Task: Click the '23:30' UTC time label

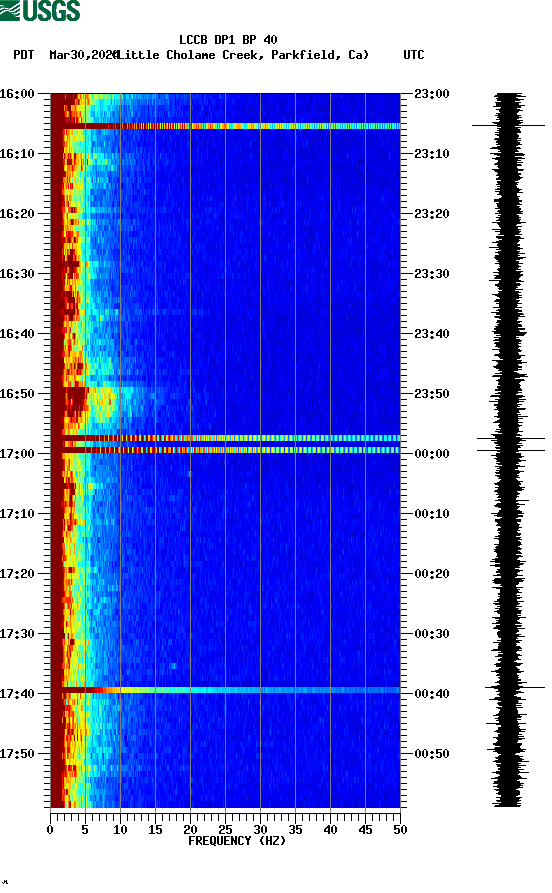Action: [x=432, y=273]
